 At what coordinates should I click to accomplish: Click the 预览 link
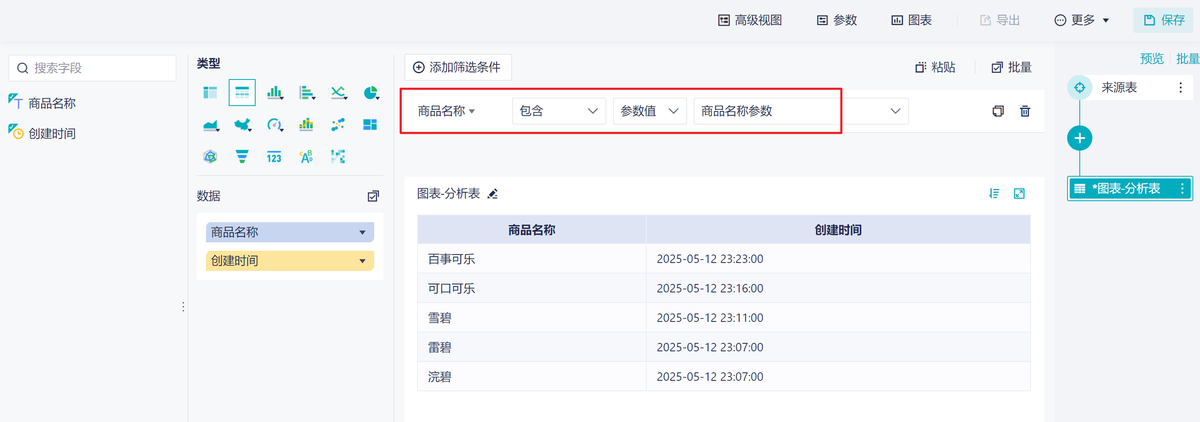[x=1152, y=58]
